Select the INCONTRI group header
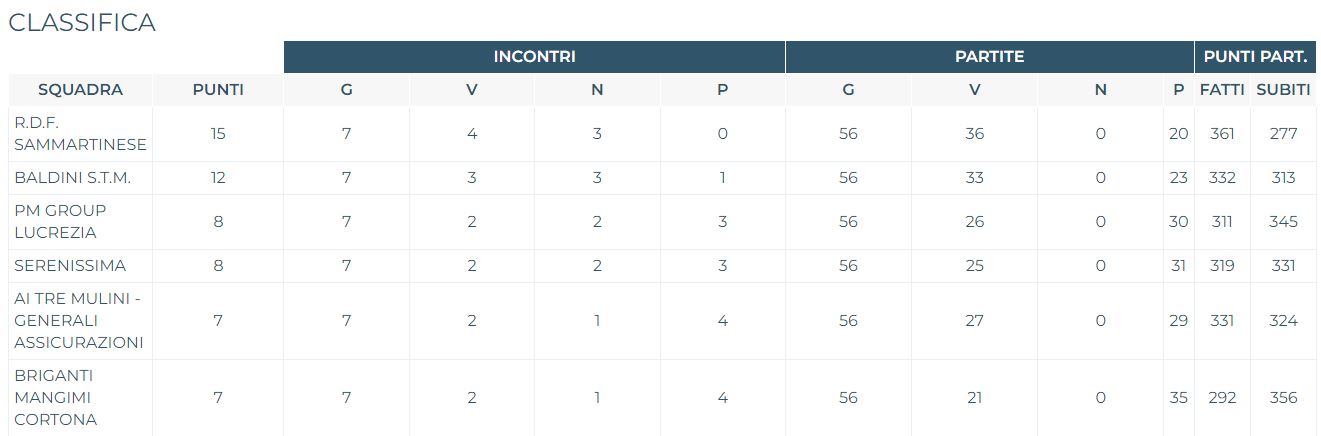This screenshot has height=436, width=1321. point(534,57)
